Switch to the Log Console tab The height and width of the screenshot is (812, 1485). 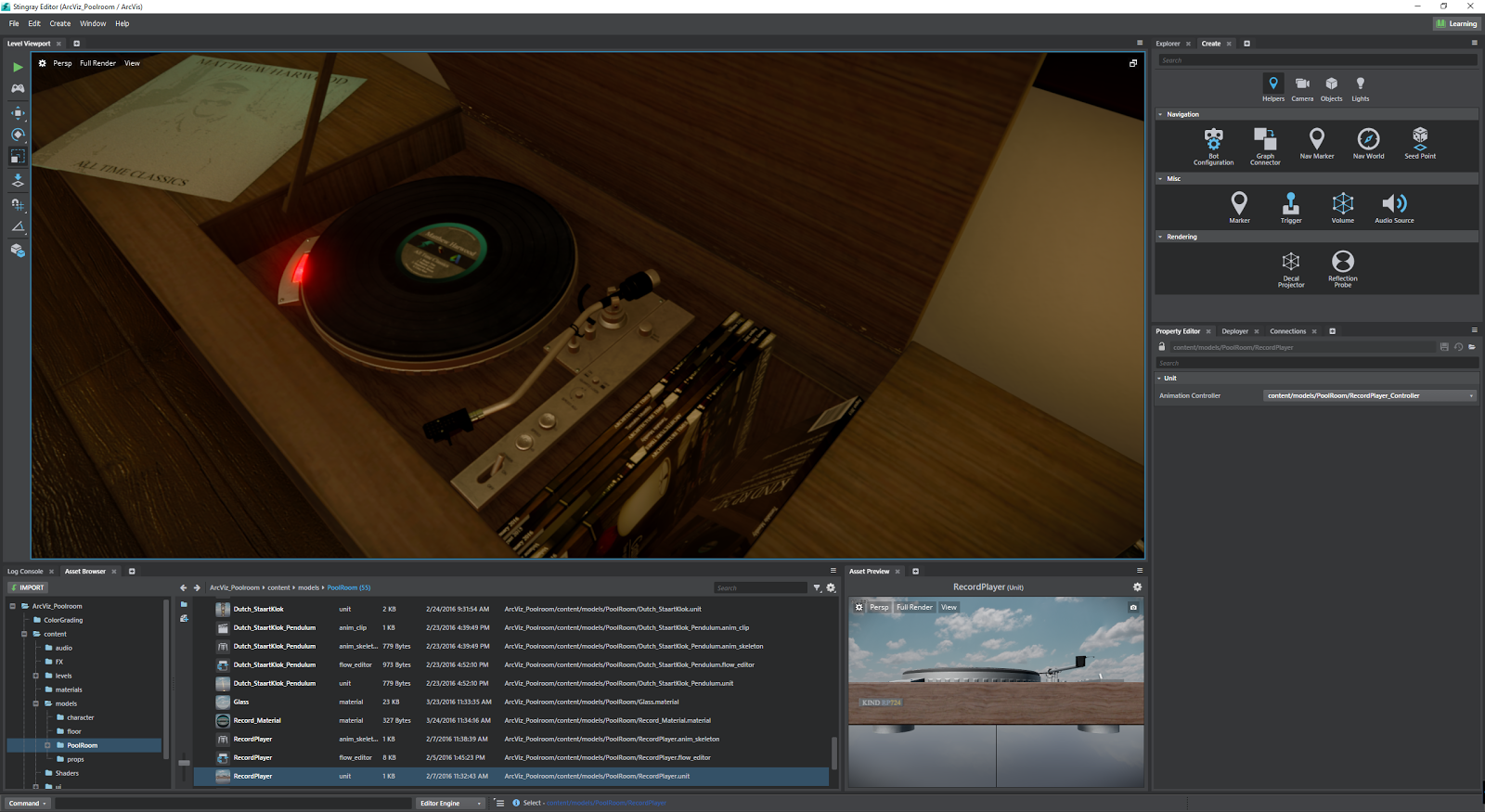[25, 572]
